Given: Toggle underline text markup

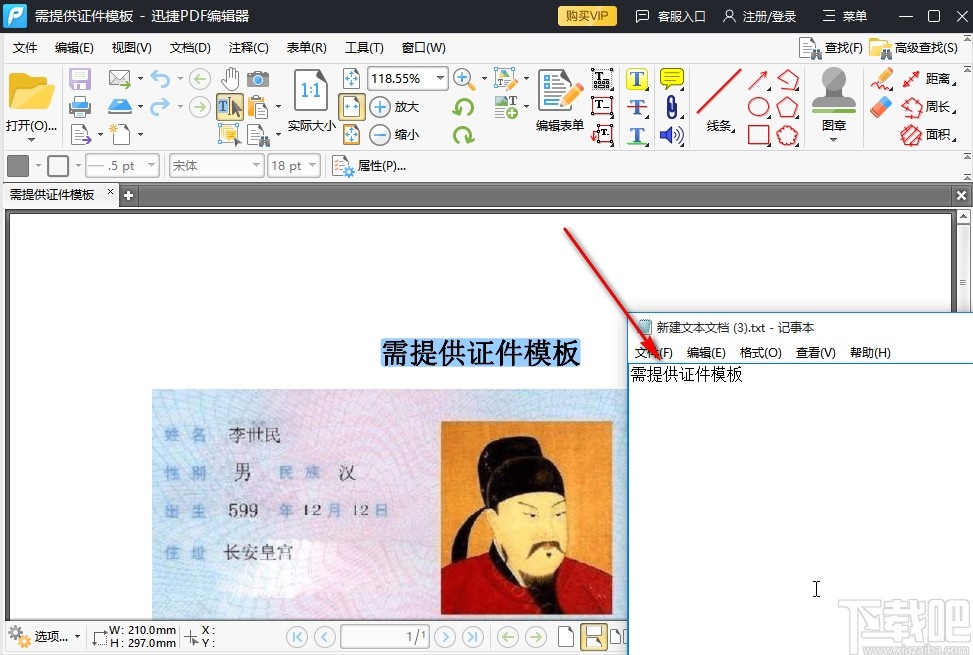Looking at the screenshot, I should coord(637,136).
